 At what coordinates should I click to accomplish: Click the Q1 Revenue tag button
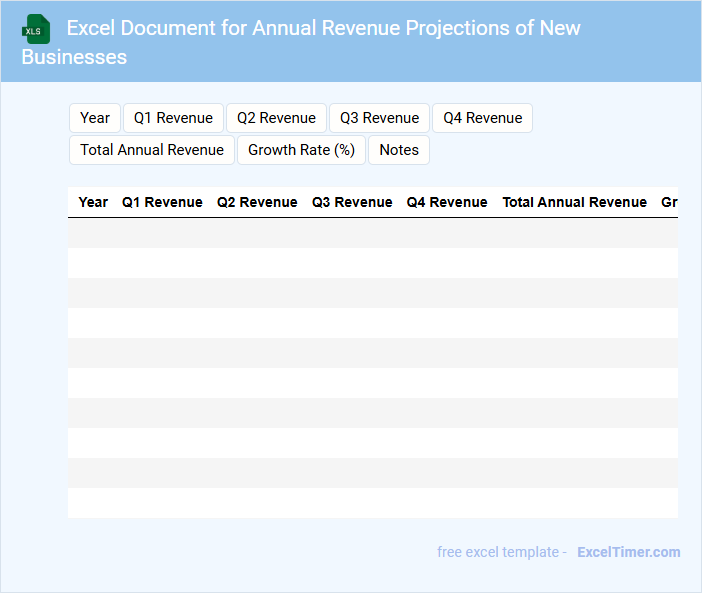[174, 118]
